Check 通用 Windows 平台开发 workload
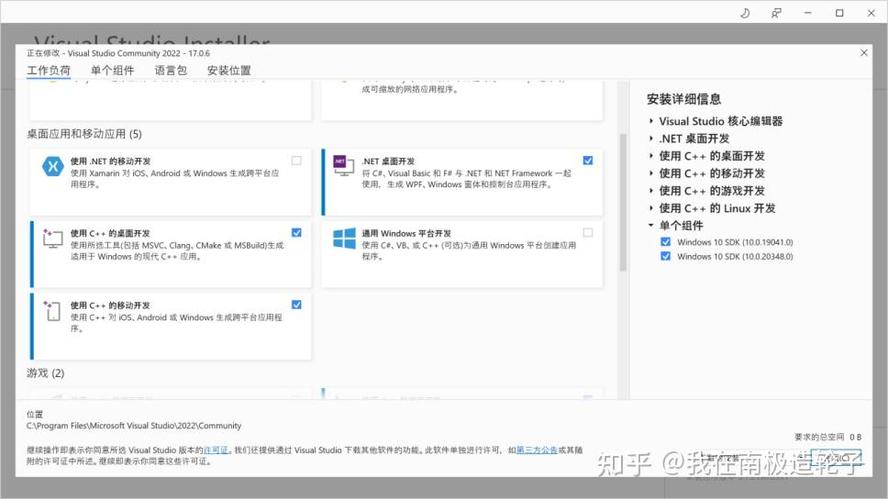The image size is (888, 500). click(x=588, y=233)
